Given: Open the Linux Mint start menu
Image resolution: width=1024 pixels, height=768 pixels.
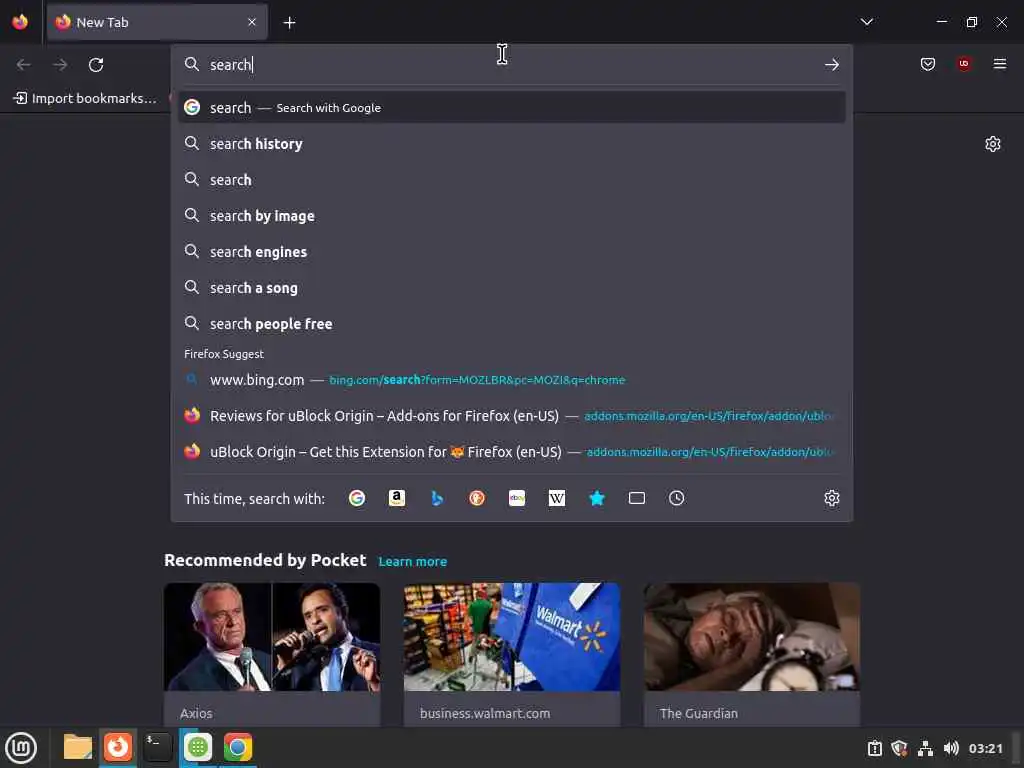Looking at the screenshot, I should coord(21,747).
